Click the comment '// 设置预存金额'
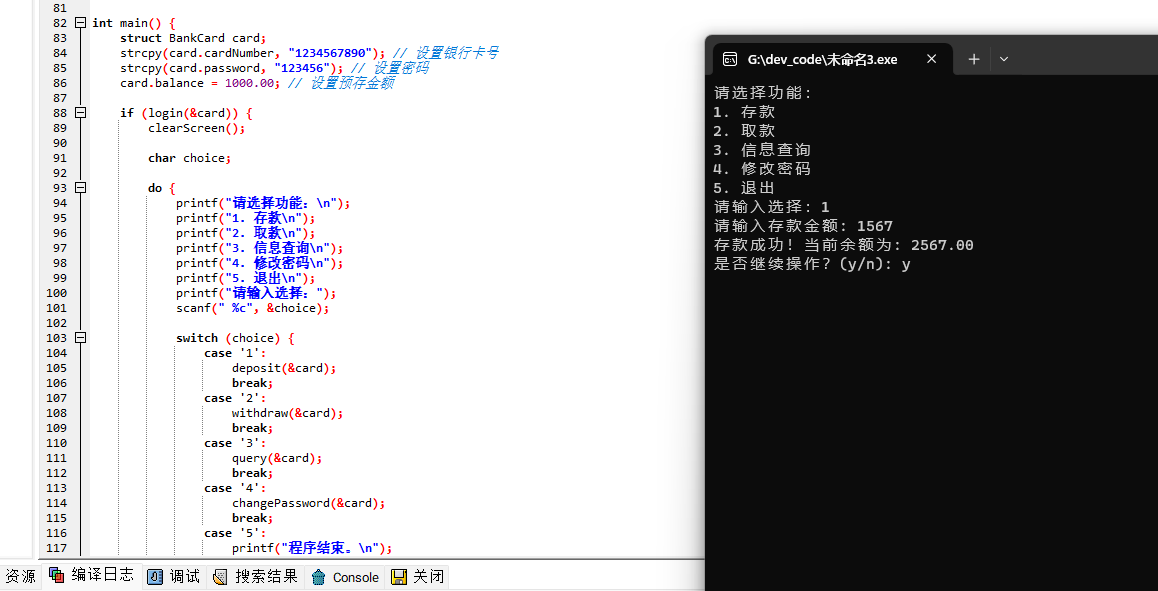 point(340,83)
